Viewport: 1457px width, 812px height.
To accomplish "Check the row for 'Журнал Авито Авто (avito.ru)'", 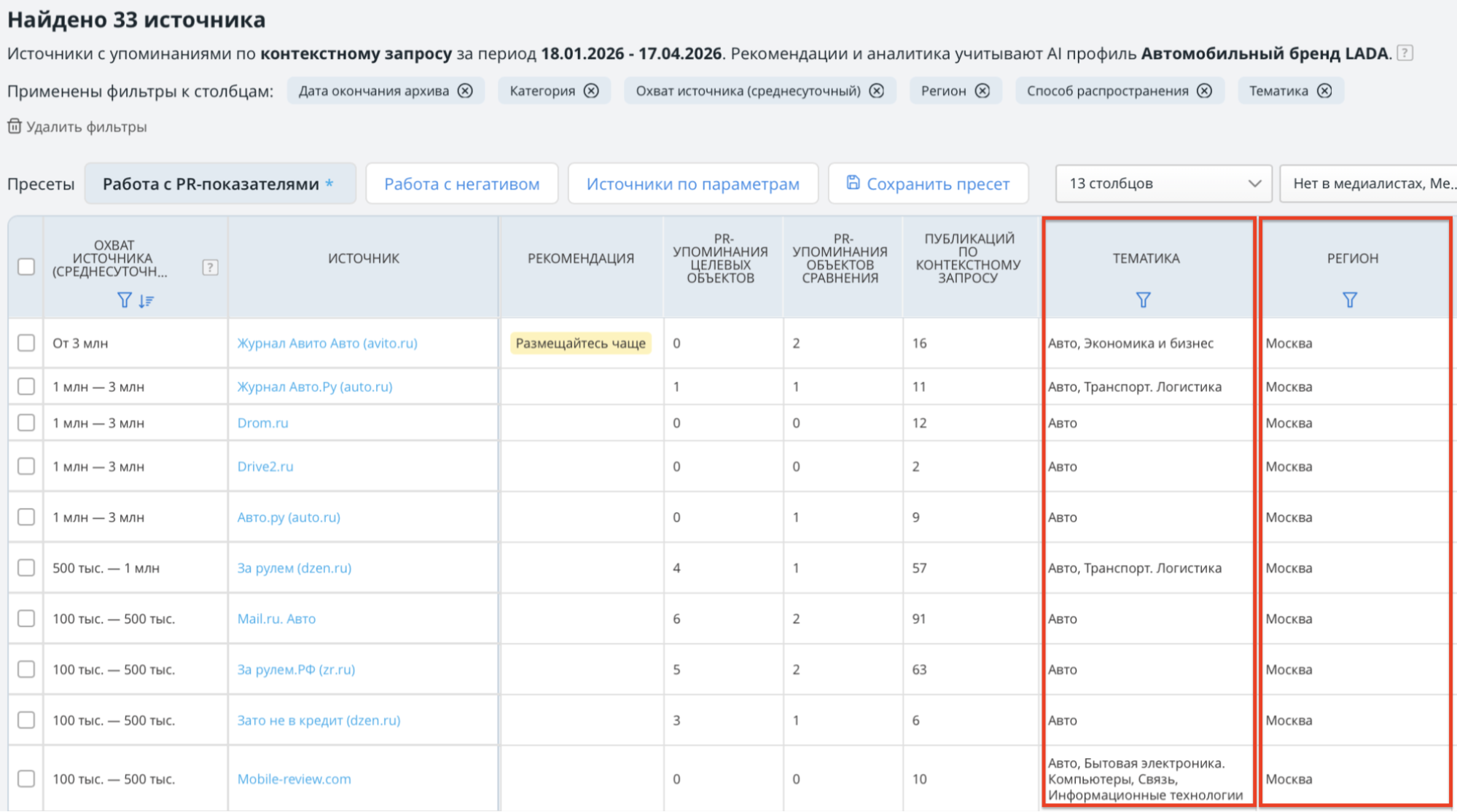I will (26, 343).
